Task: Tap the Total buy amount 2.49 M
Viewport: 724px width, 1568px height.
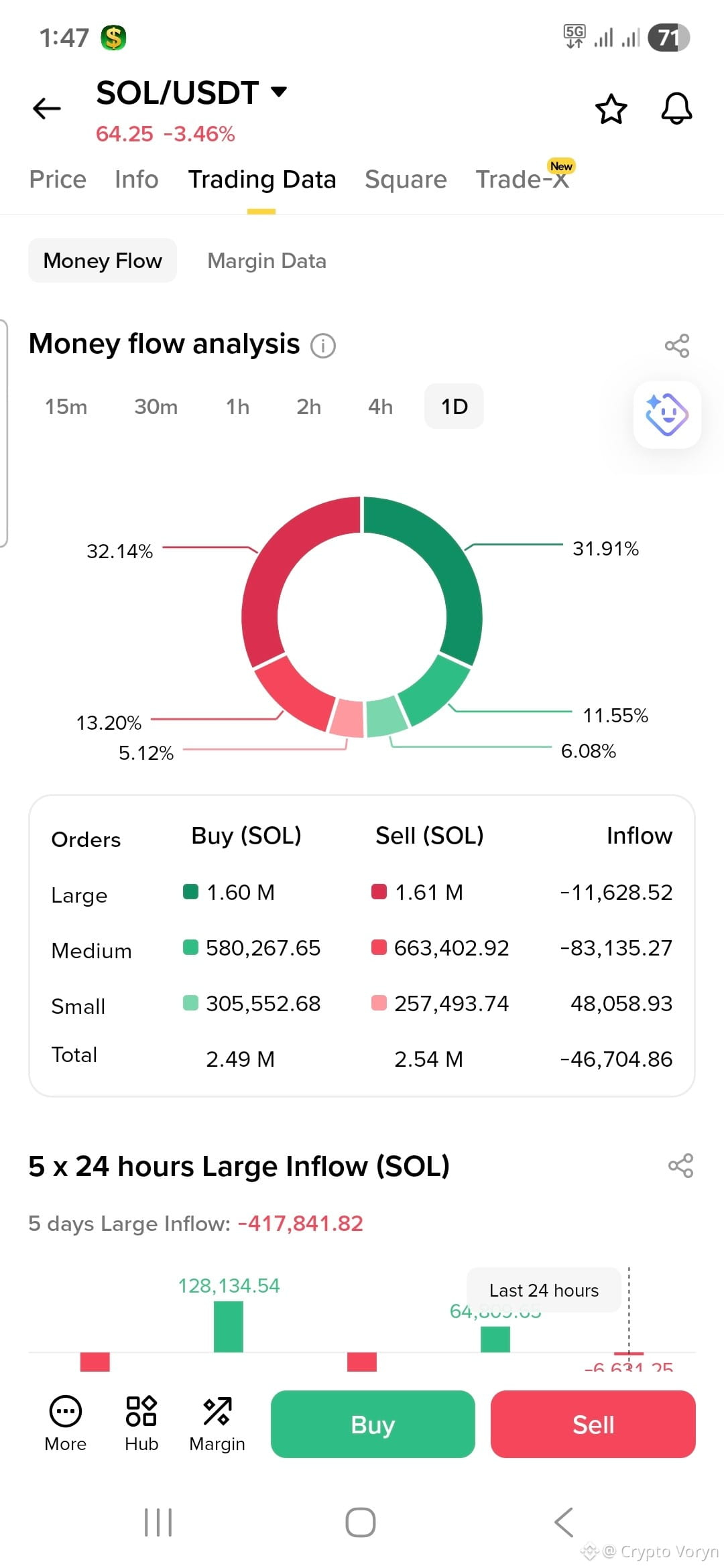Action: (240, 1059)
